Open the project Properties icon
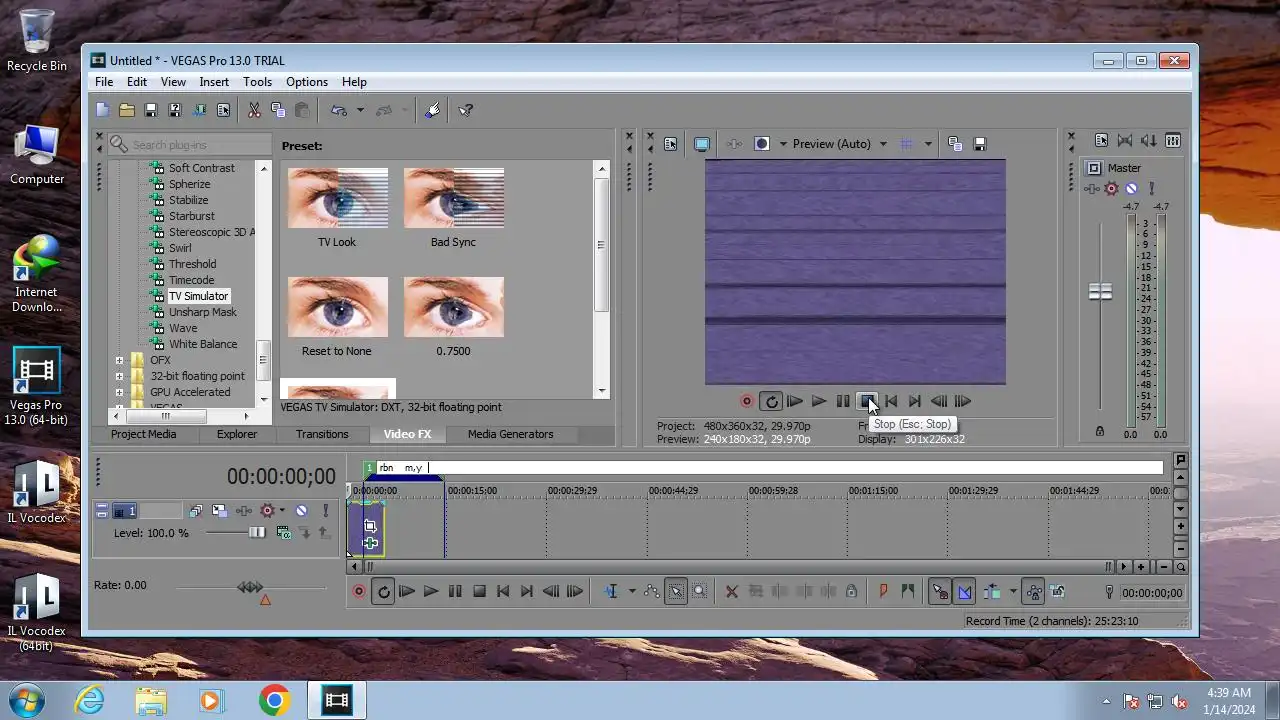 point(223,110)
